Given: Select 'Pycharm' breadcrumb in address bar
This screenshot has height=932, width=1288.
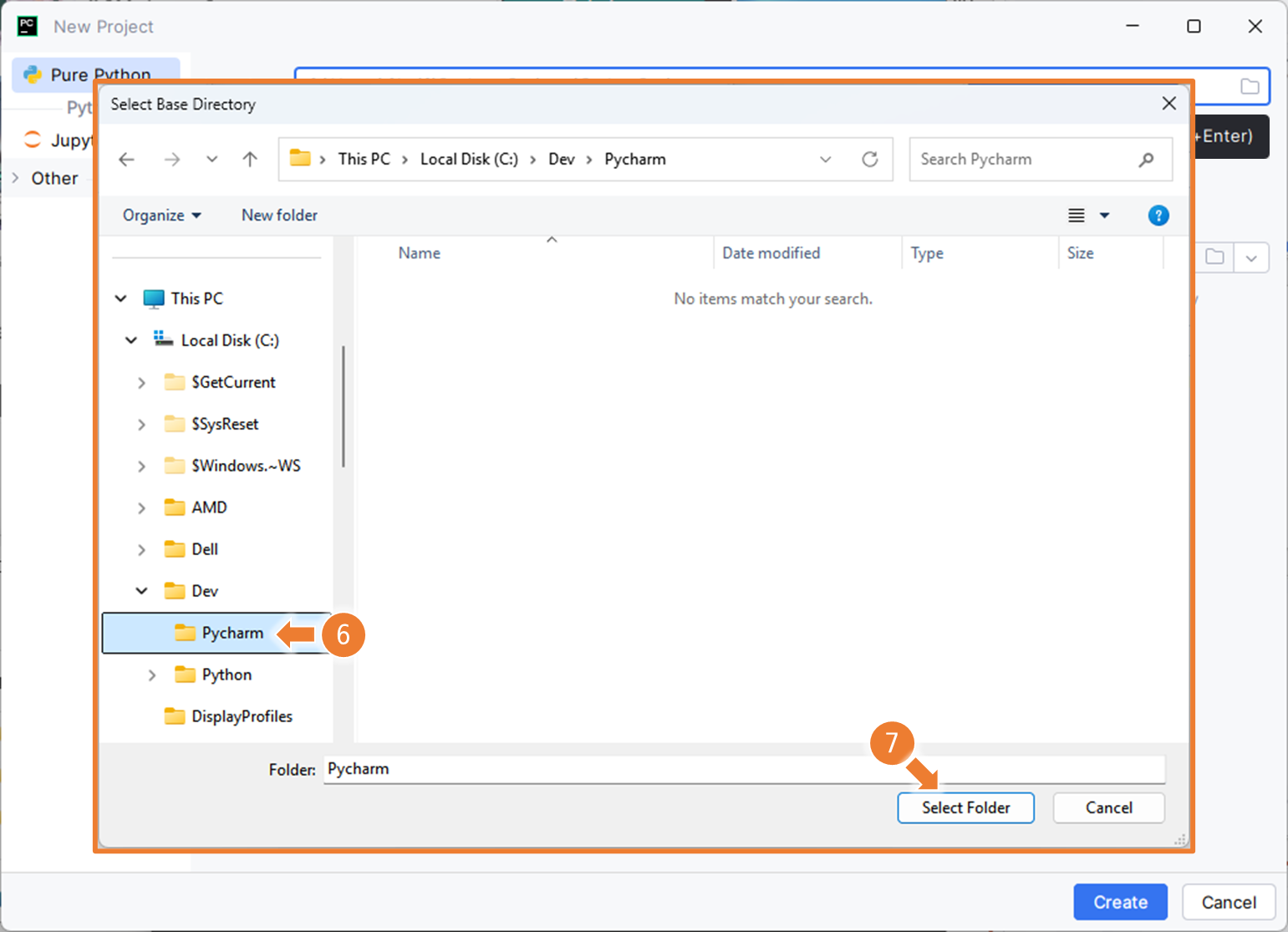Looking at the screenshot, I should tap(635, 159).
